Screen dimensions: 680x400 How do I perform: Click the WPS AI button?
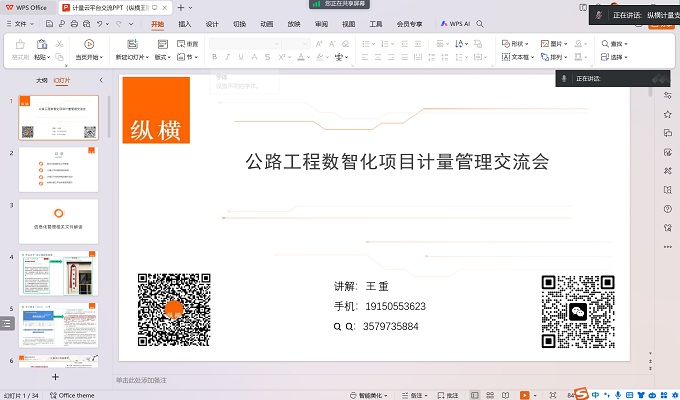click(455, 24)
